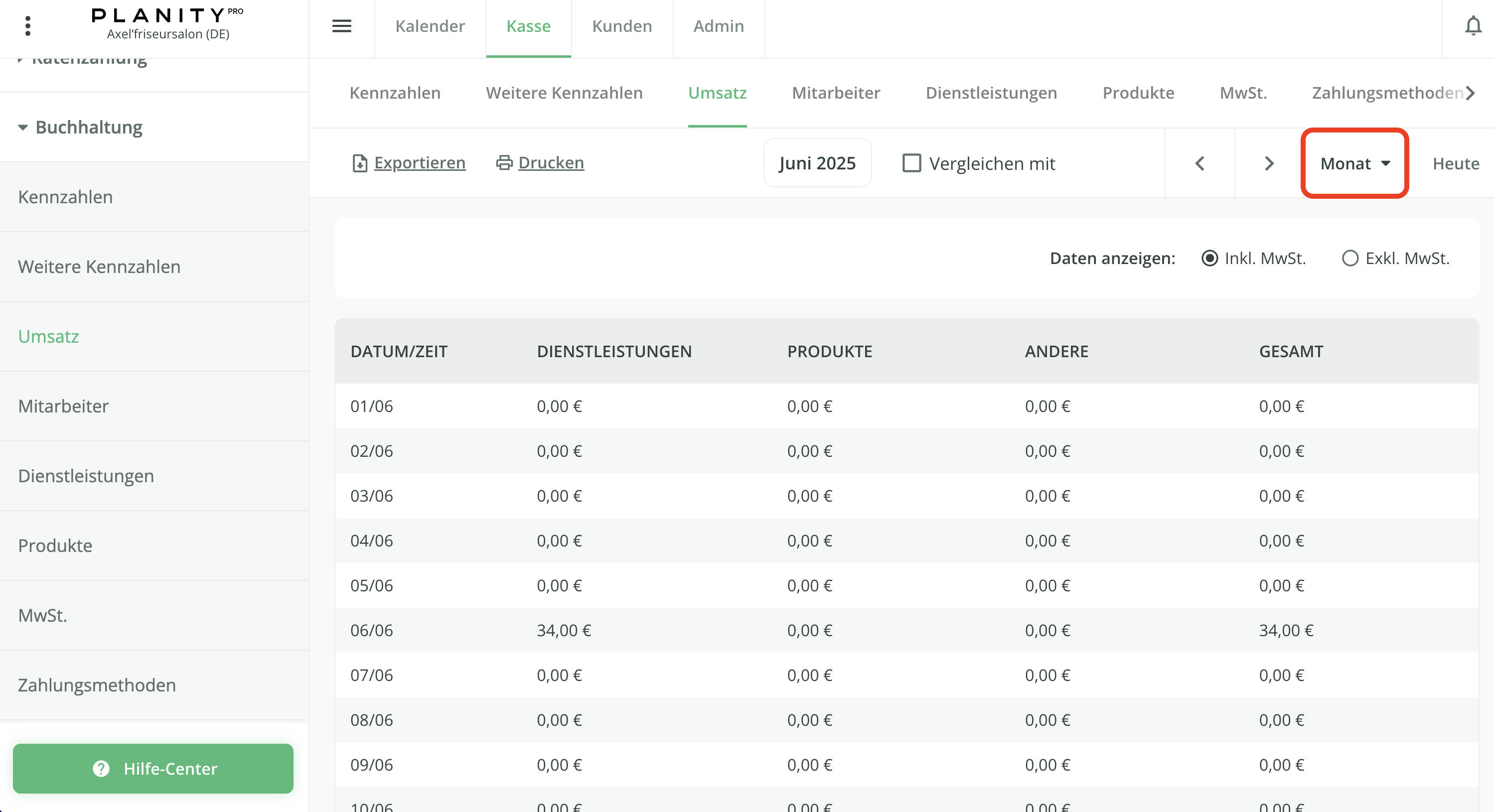Navigate to next month with right arrow
This screenshot has height=812, width=1494.
coord(1269,163)
